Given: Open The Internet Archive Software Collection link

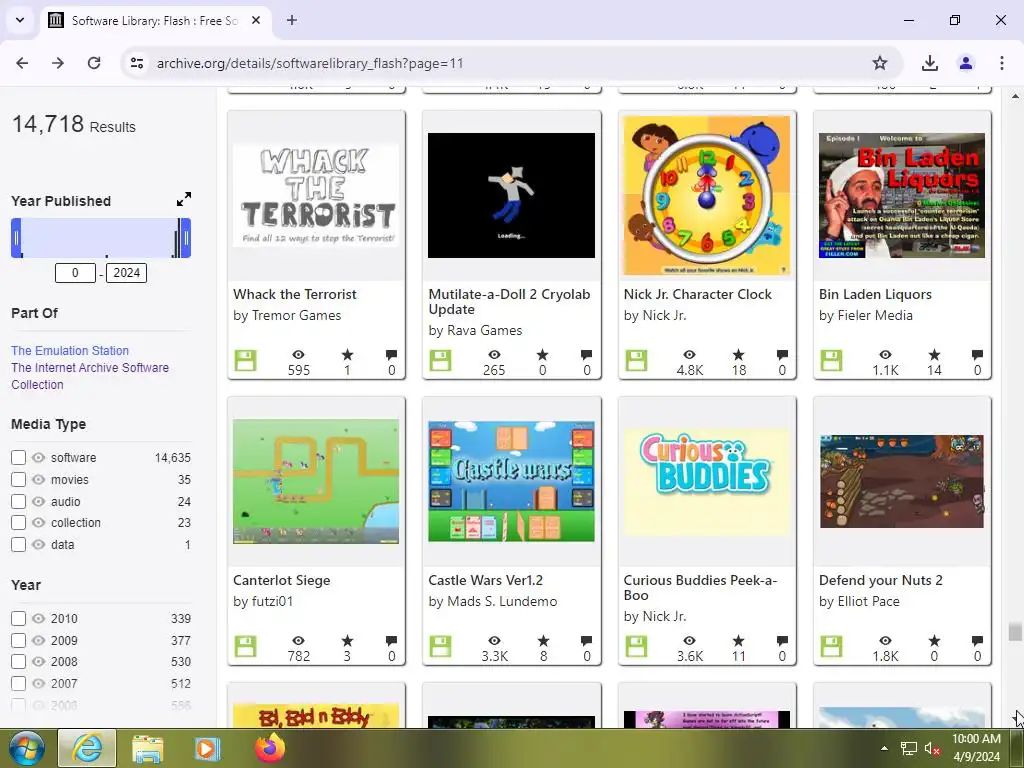Looking at the screenshot, I should click(89, 376).
